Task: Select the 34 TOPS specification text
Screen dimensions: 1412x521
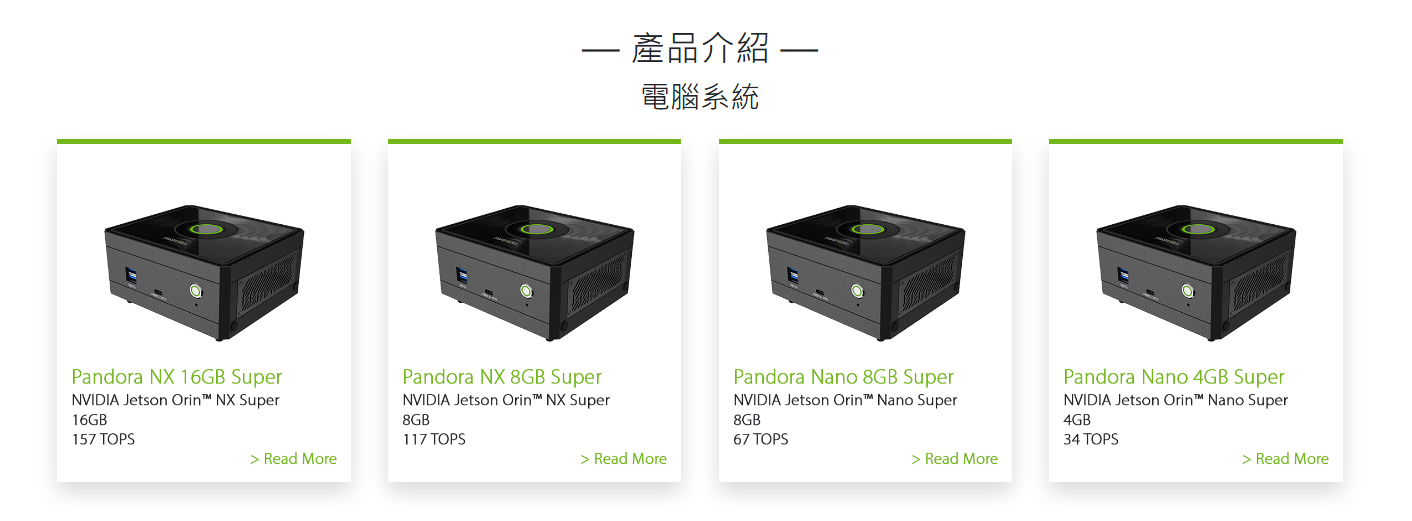Action: click(x=1091, y=439)
